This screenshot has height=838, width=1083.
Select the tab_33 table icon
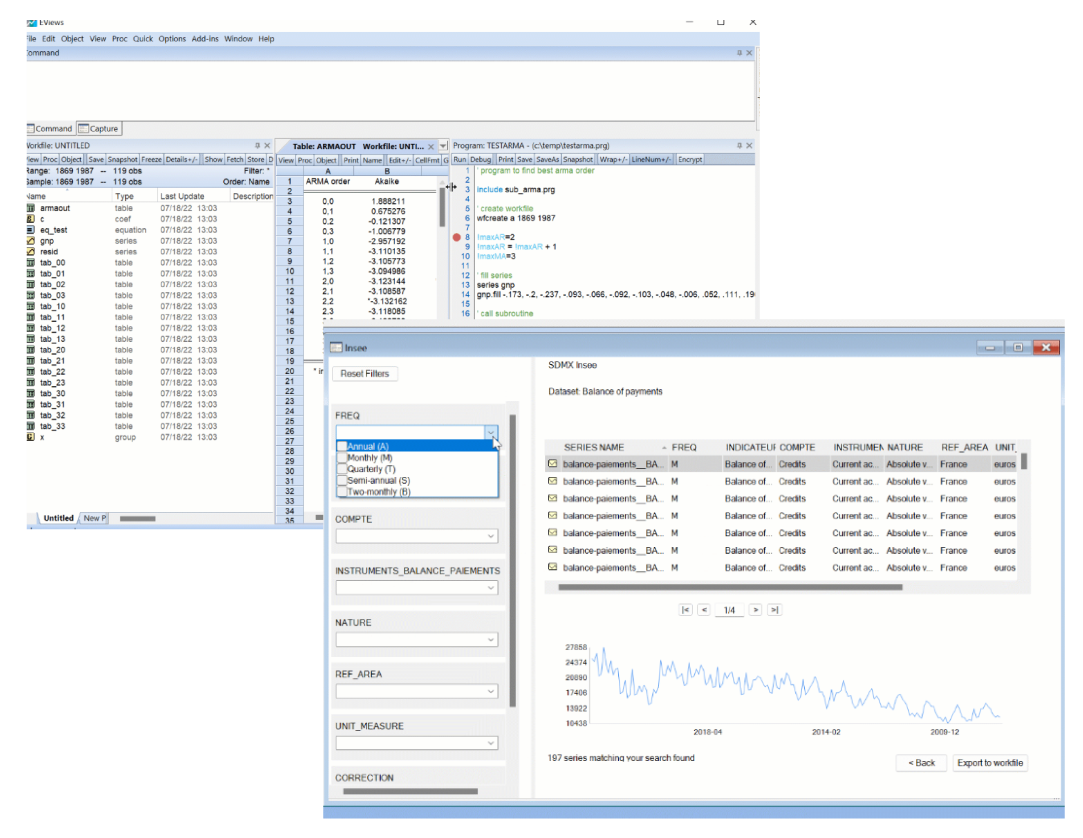tap(30, 426)
